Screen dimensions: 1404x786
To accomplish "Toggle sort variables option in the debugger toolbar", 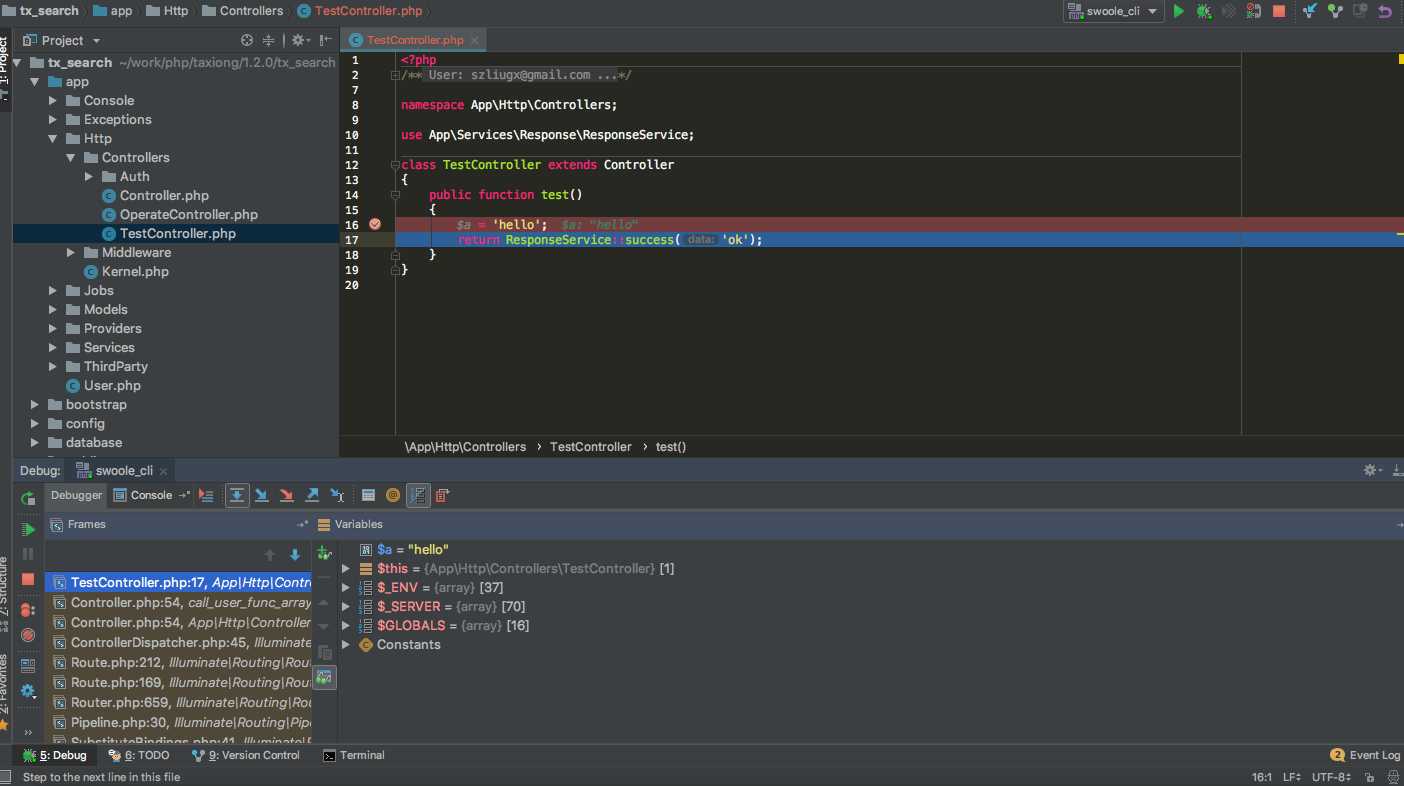I will pyautogui.click(x=418, y=495).
